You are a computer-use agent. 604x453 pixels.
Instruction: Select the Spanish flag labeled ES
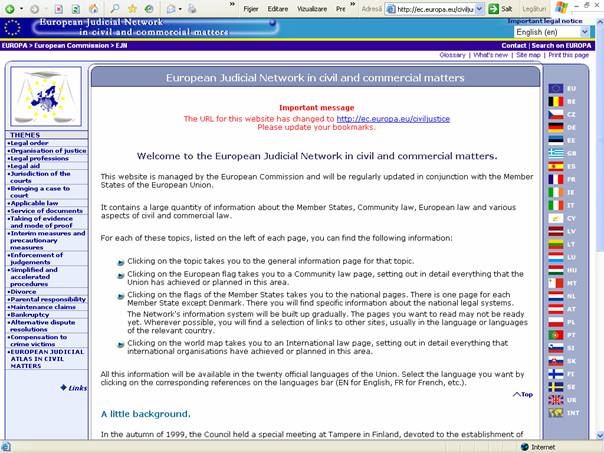pos(556,166)
